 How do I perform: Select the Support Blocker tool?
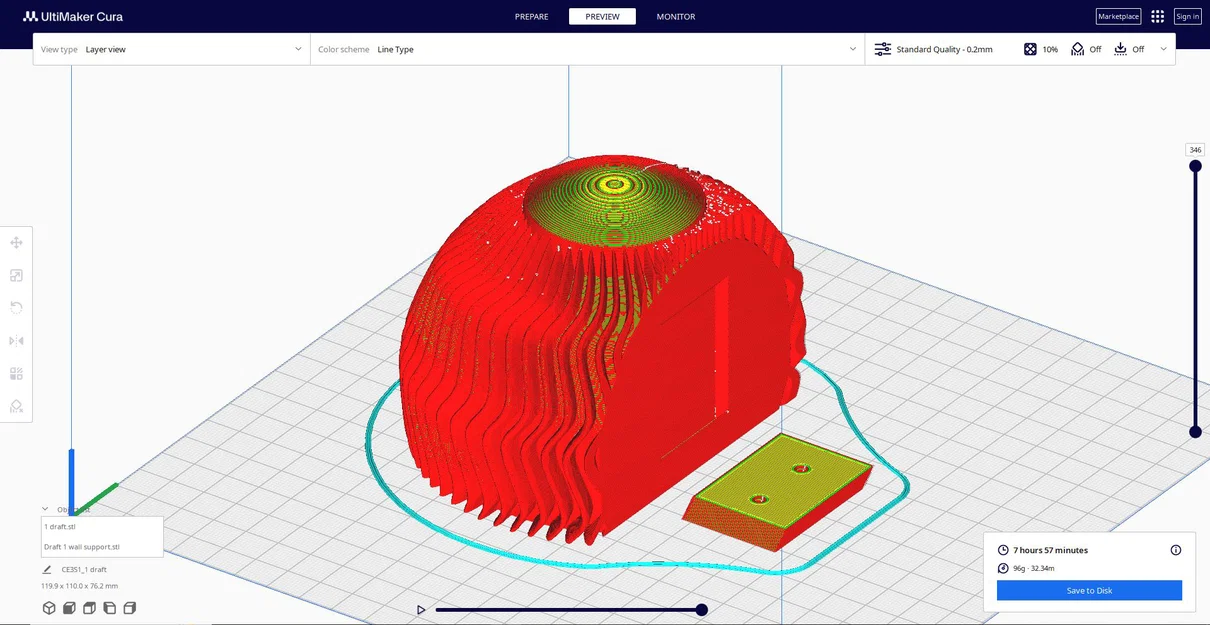point(16,406)
